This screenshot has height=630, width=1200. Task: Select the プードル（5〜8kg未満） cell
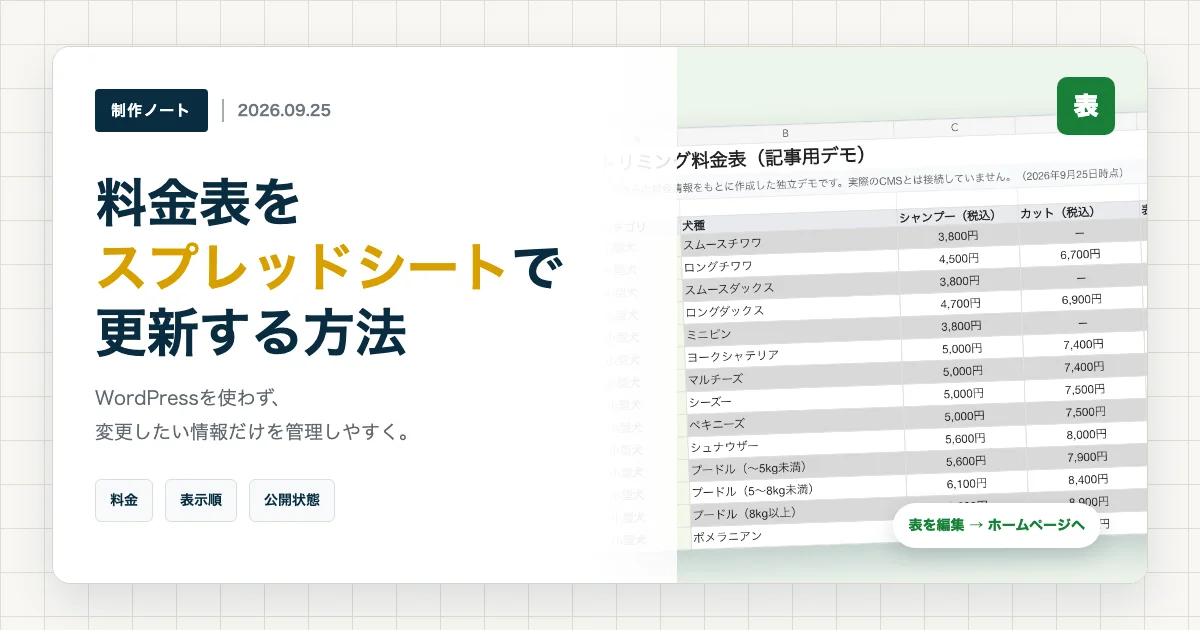coord(801,489)
